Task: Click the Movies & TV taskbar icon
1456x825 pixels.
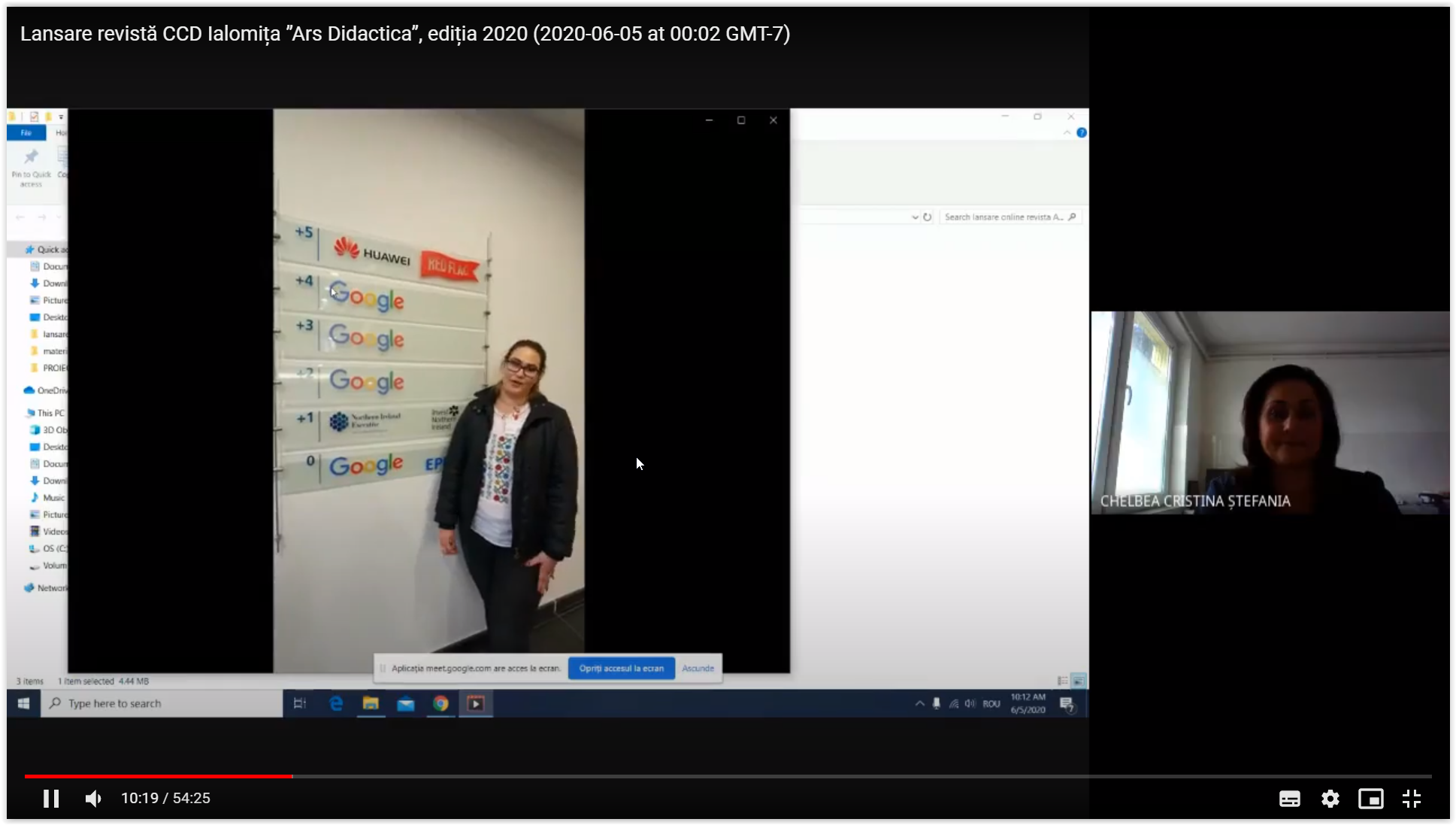Action: pos(476,703)
